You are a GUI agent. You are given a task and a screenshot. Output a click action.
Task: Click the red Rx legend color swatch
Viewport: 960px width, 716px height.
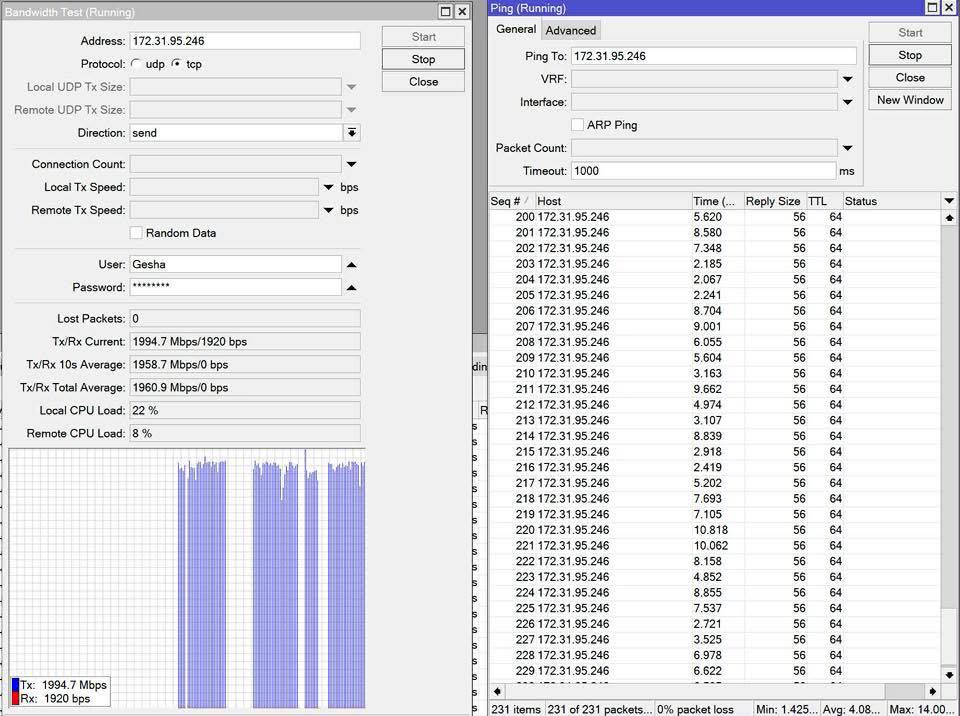coord(15,698)
